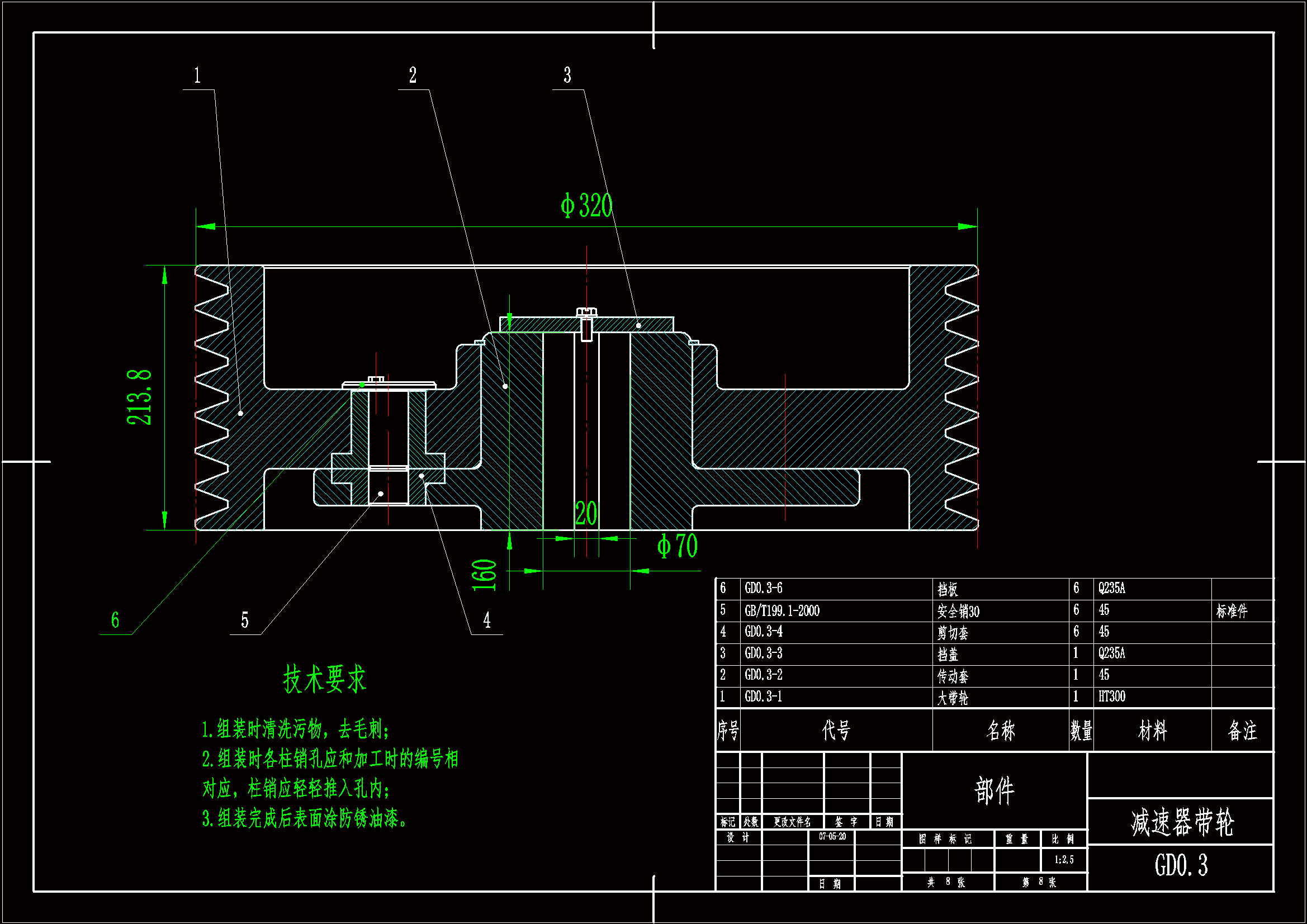This screenshot has width=1307, height=924.
Task: Click the GB/T199.1-2000 code cell
Action: [x=782, y=611]
